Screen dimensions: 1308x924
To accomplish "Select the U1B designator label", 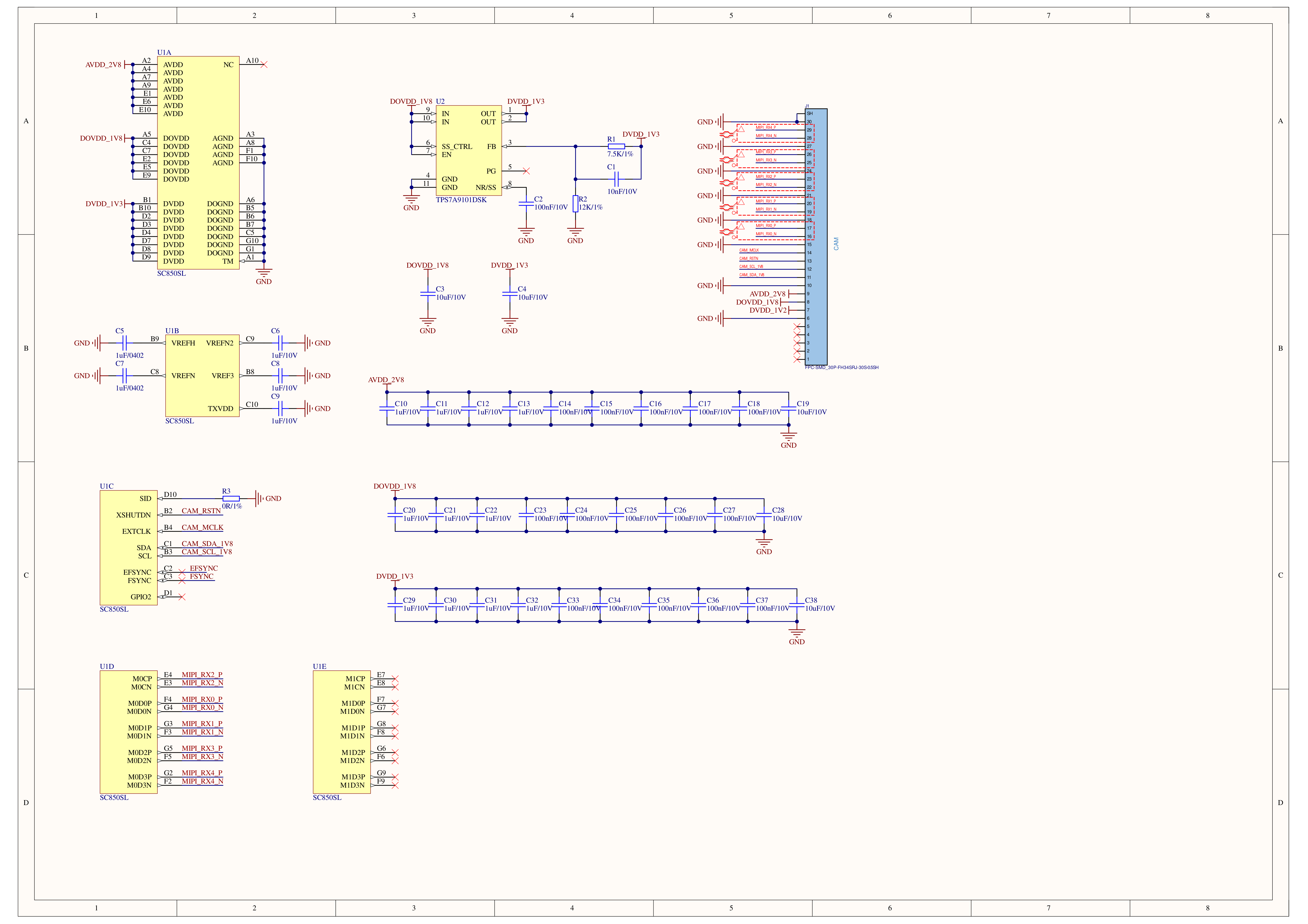I will tap(172, 331).
